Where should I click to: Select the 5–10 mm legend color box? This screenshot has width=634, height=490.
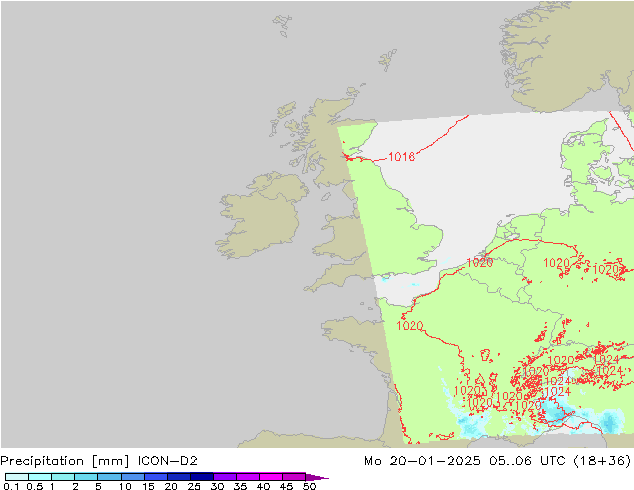click(x=109, y=477)
